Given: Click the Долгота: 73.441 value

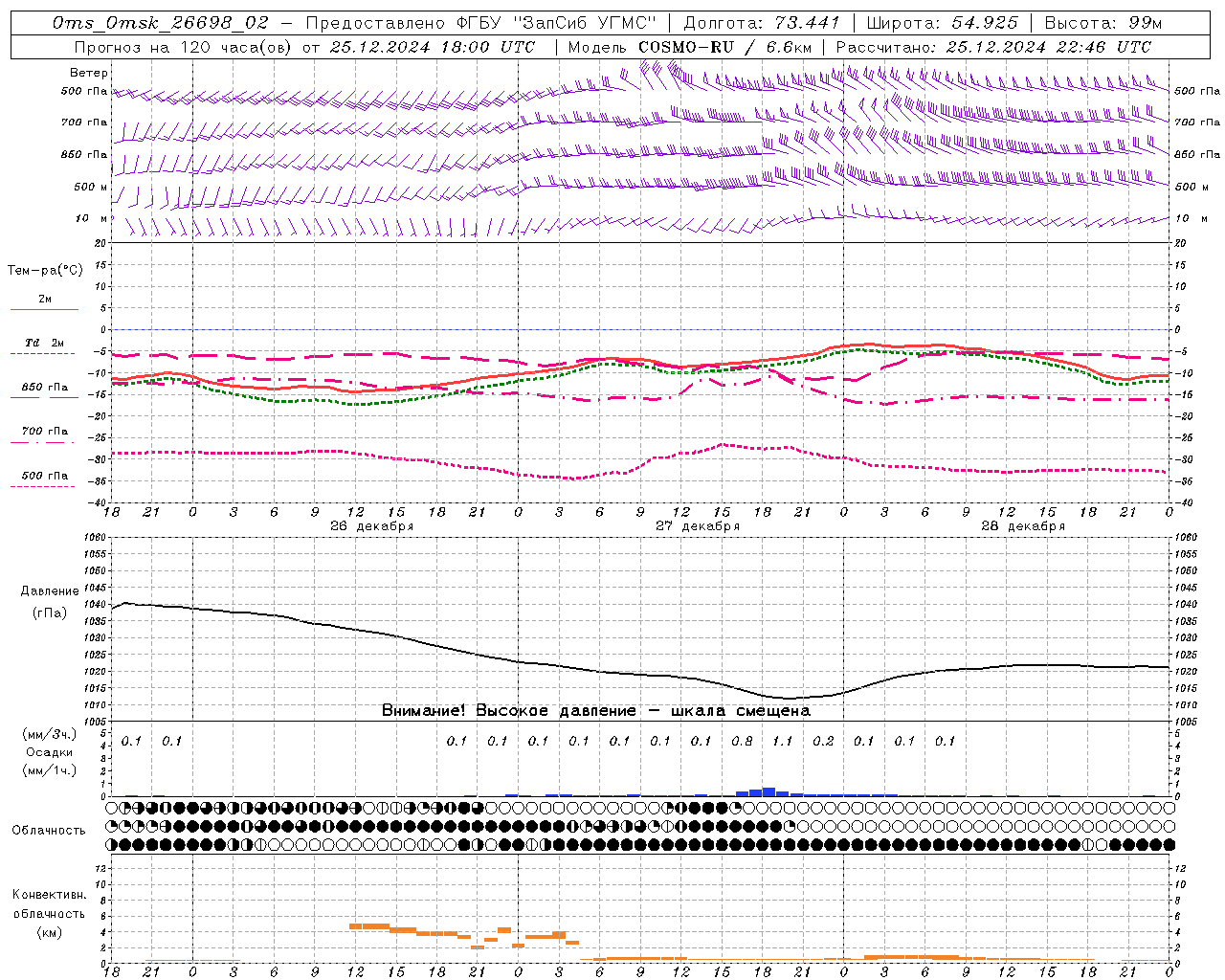Looking at the screenshot, I should (x=762, y=23).
